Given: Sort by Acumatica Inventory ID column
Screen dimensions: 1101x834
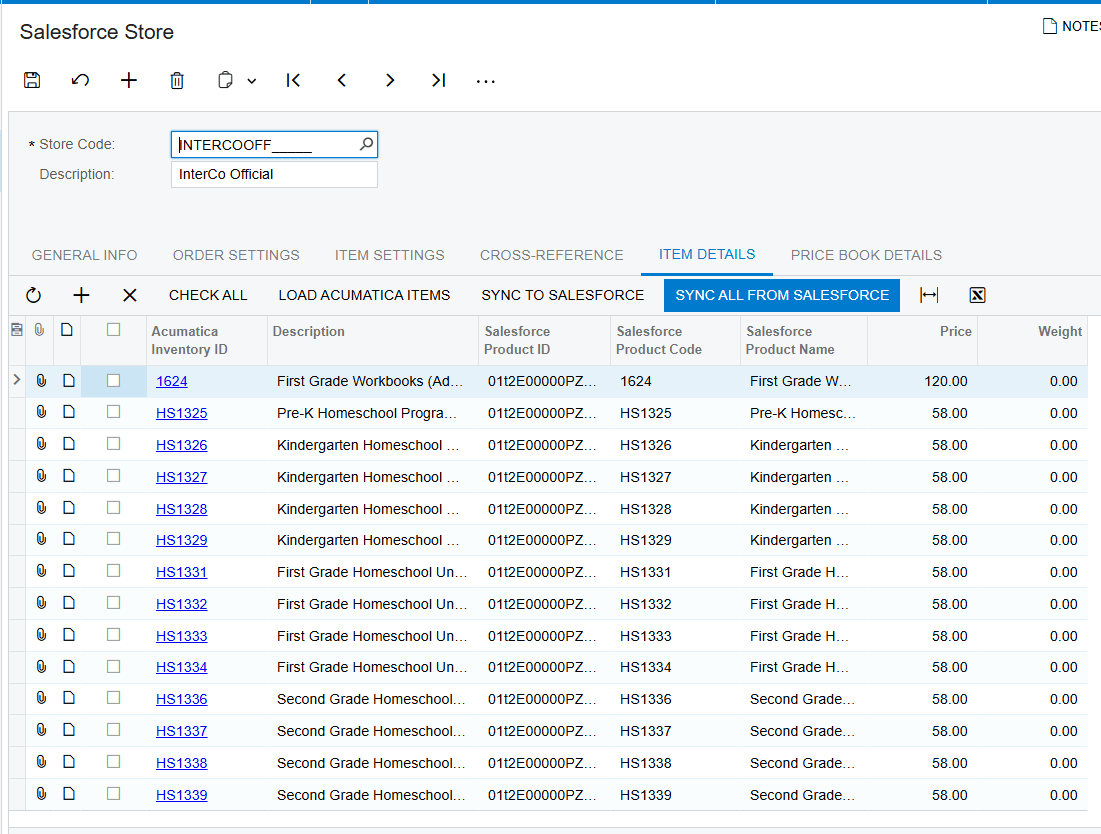Looking at the screenshot, I should coord(206,340).
